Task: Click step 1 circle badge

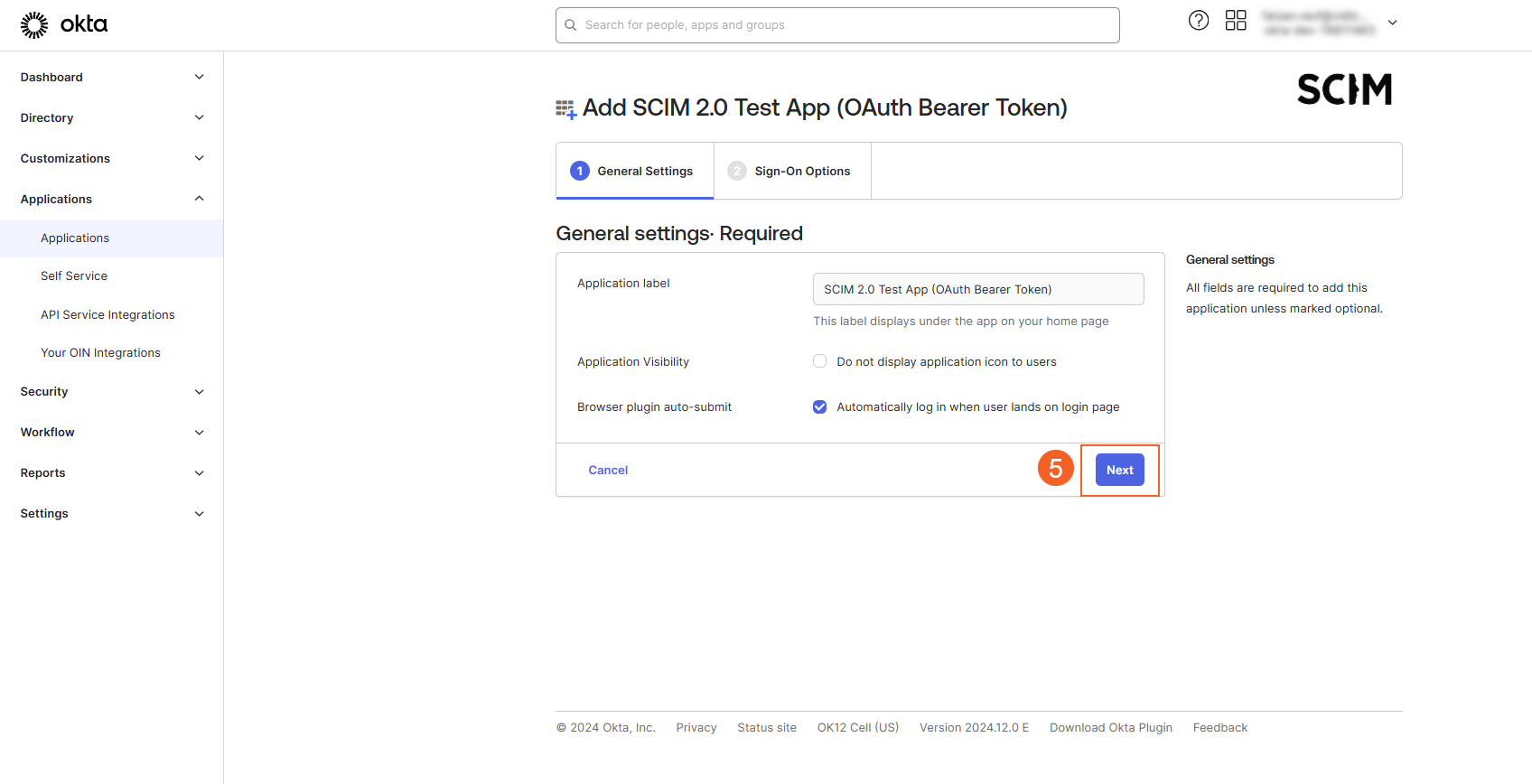Action: tap(580, 171)
